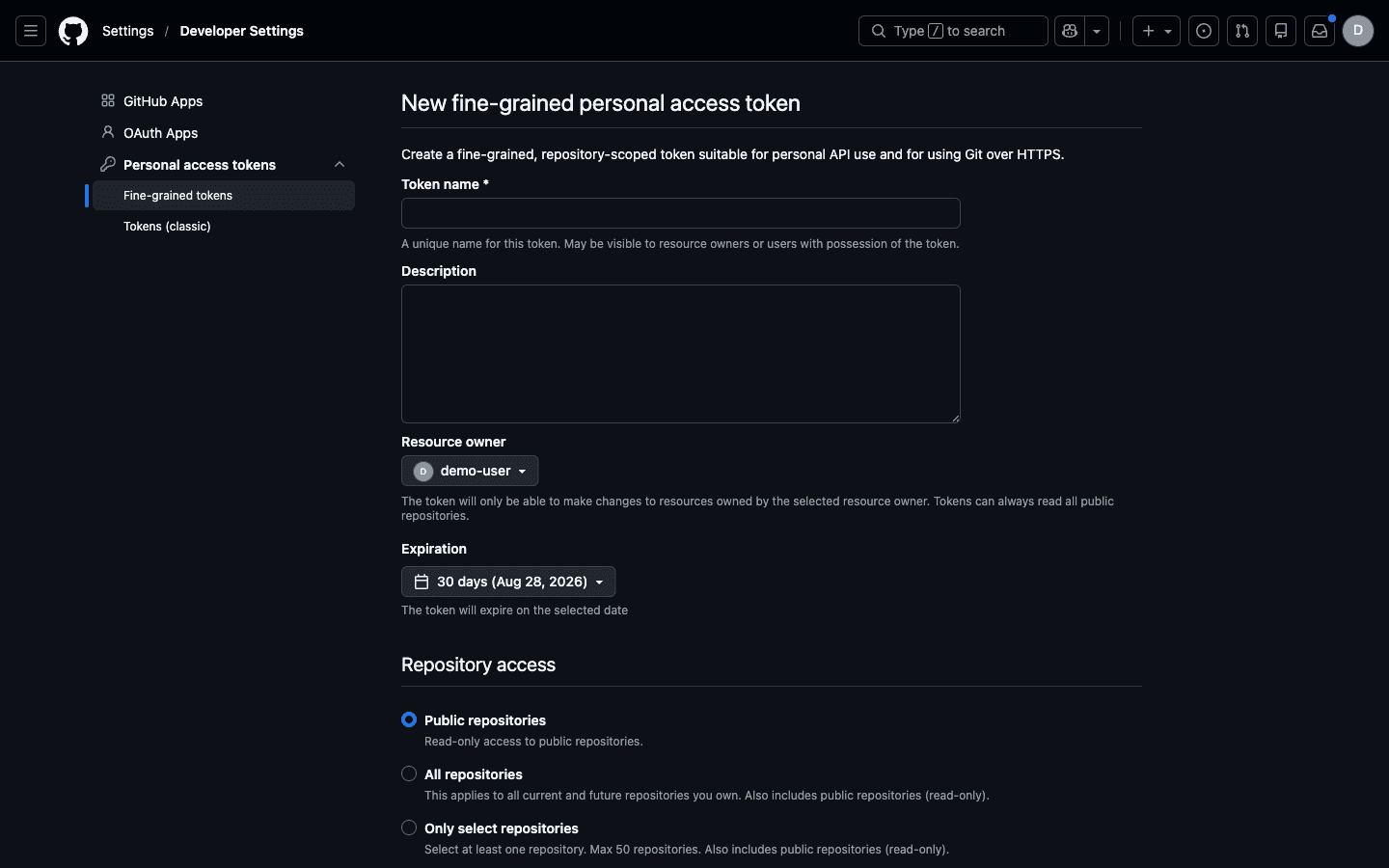This screenshot has height=868, width=1389.
Task: Click the calendar icon in Expiration
Action: coord(422,582)
